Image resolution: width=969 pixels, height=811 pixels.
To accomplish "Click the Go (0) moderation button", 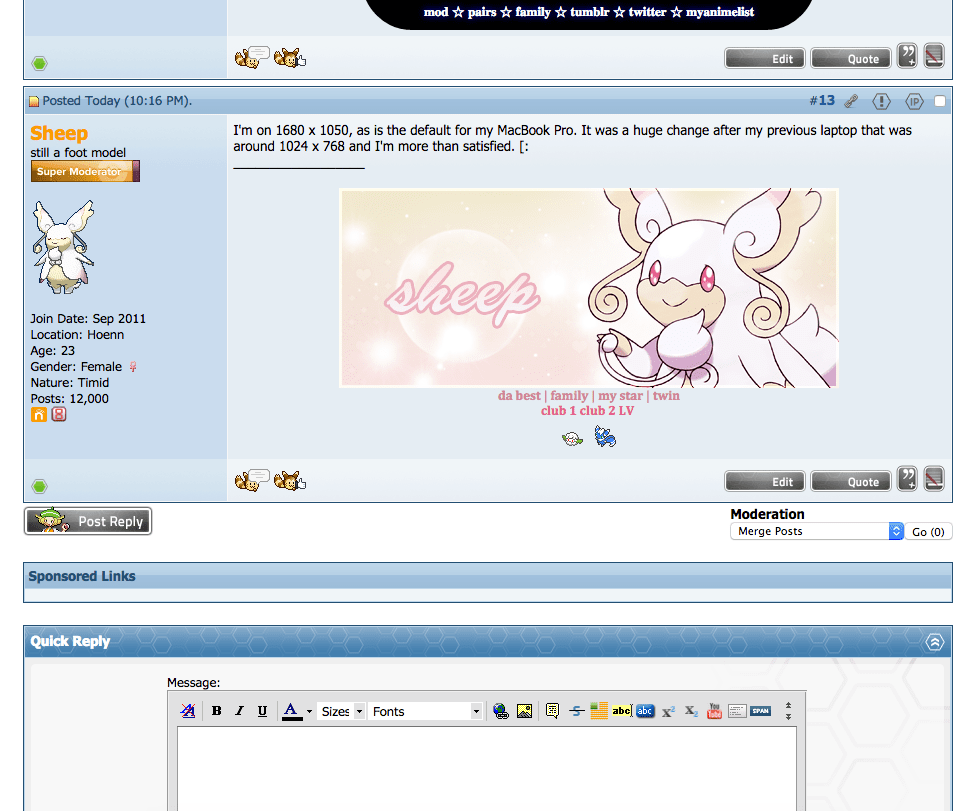I will click(x=928, y=532).
